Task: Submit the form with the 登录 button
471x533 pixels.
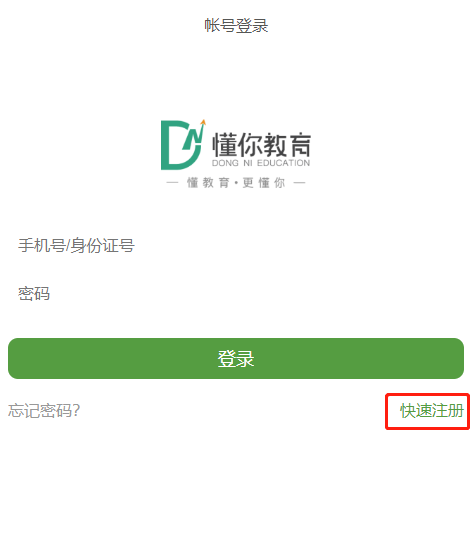Action: coord(236,358)
